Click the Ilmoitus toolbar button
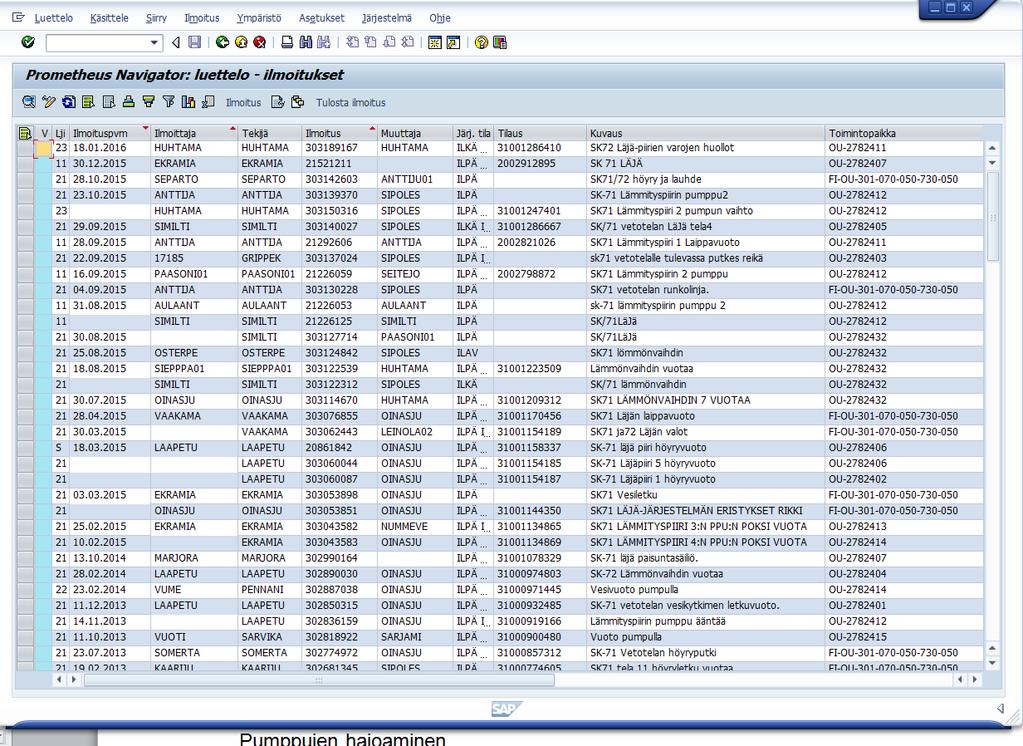1023x746 pixels. [243, 102]
